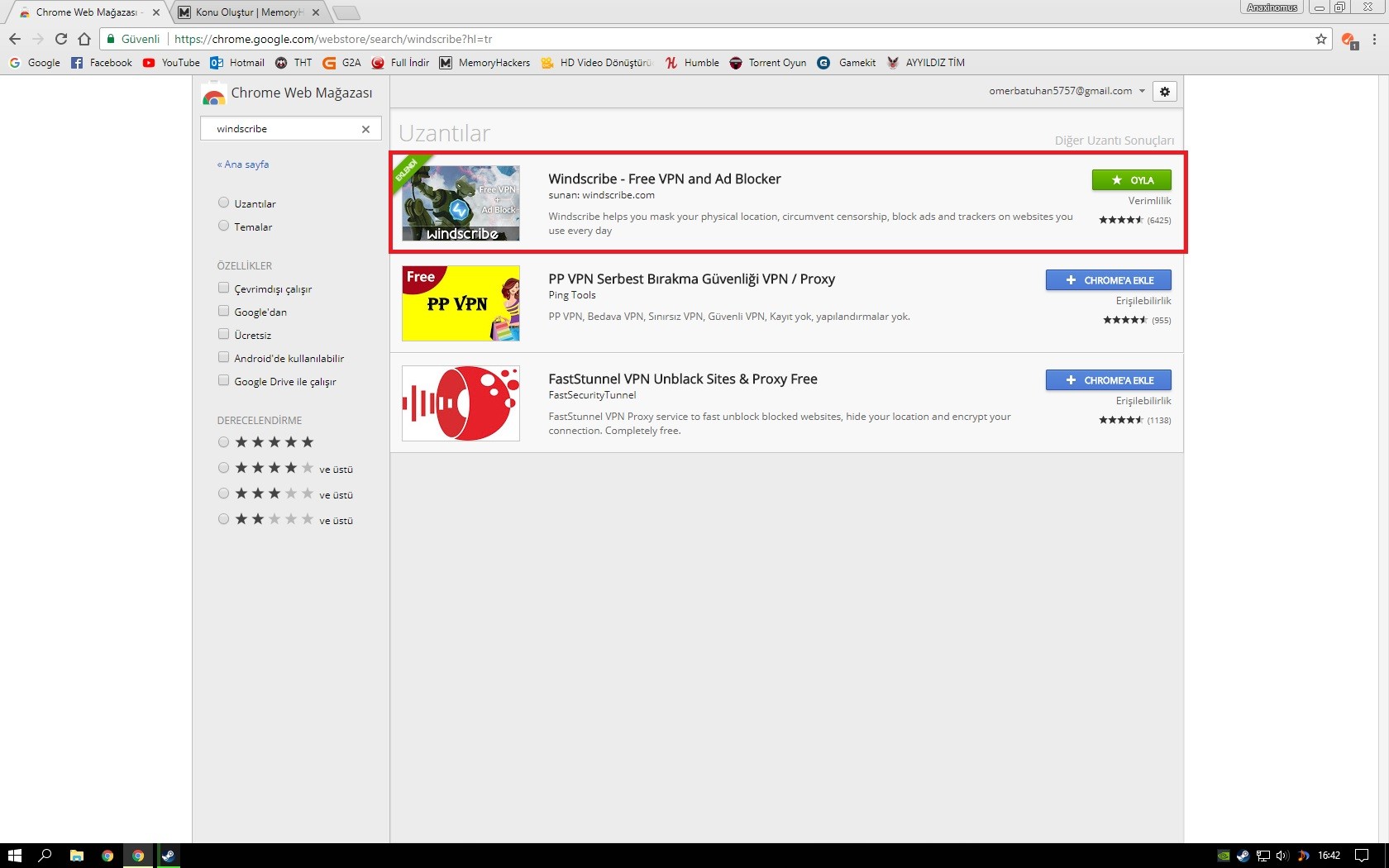Clear the windscribe search text

[365, 129]
